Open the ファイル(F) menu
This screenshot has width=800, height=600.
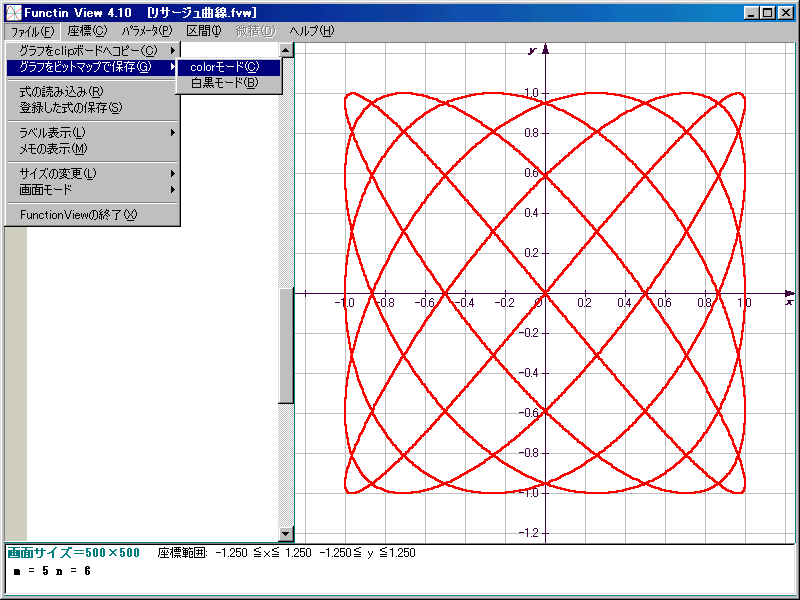[x=33, y=32]
